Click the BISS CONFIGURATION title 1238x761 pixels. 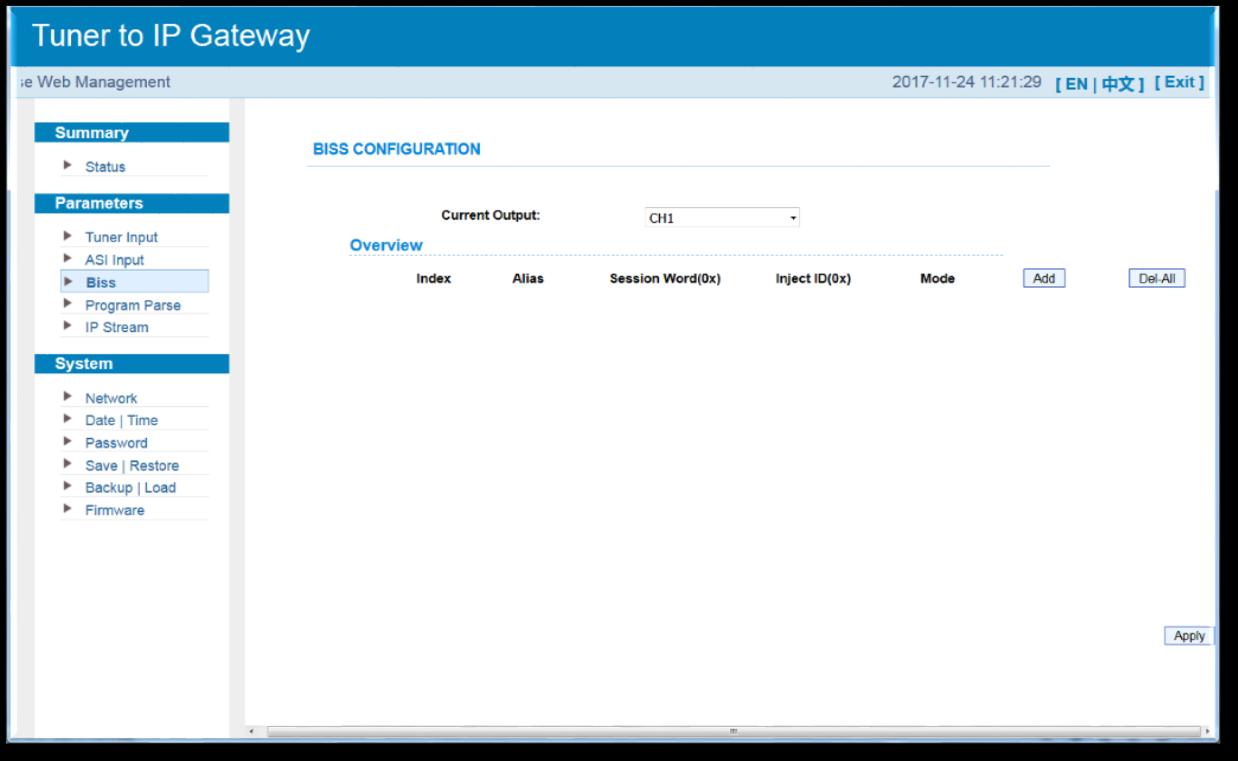(x=397, y=149)
